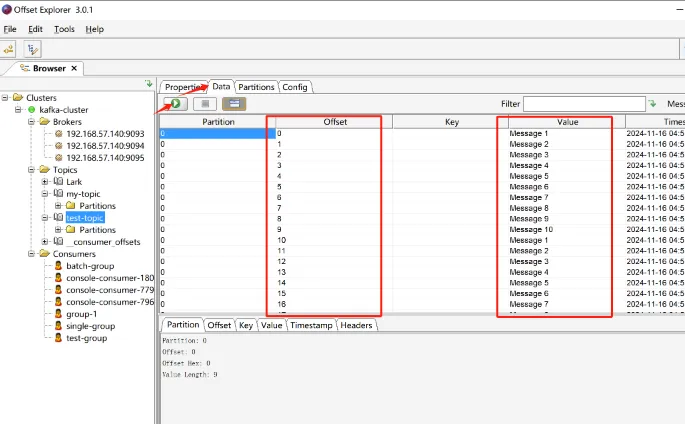The width and height of the screenshot is (685, 424).
Task: Sort by the Key column header
Action: pyautogui.click(x=452, y=122)
